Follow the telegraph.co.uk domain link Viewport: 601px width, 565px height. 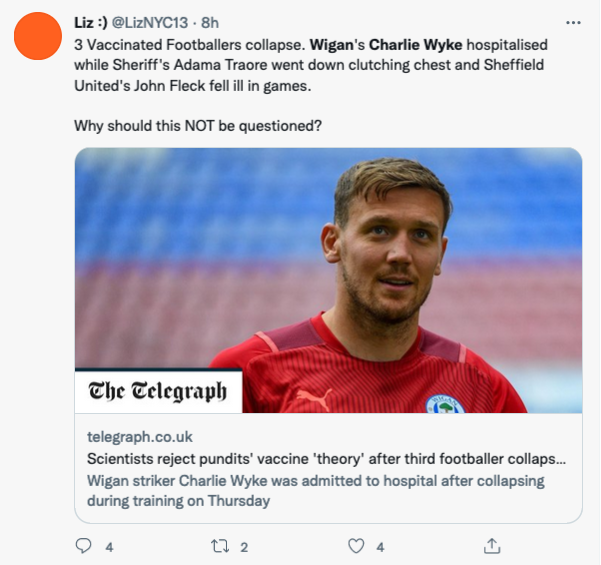[x=140, y=437]
